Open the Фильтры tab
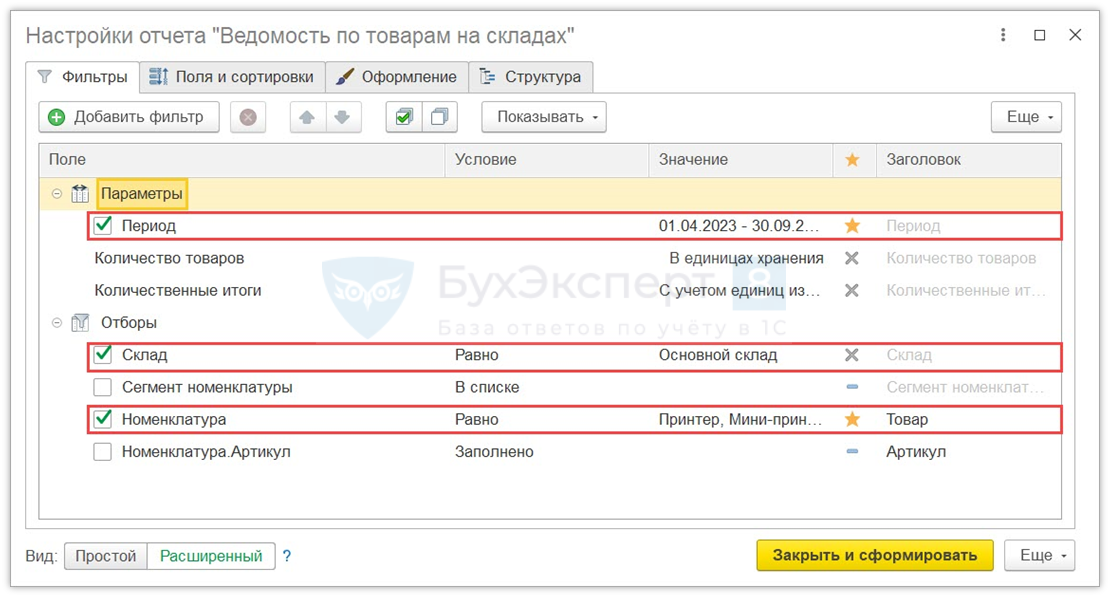Screen dimensions: 1110x597 coord(83,76)
